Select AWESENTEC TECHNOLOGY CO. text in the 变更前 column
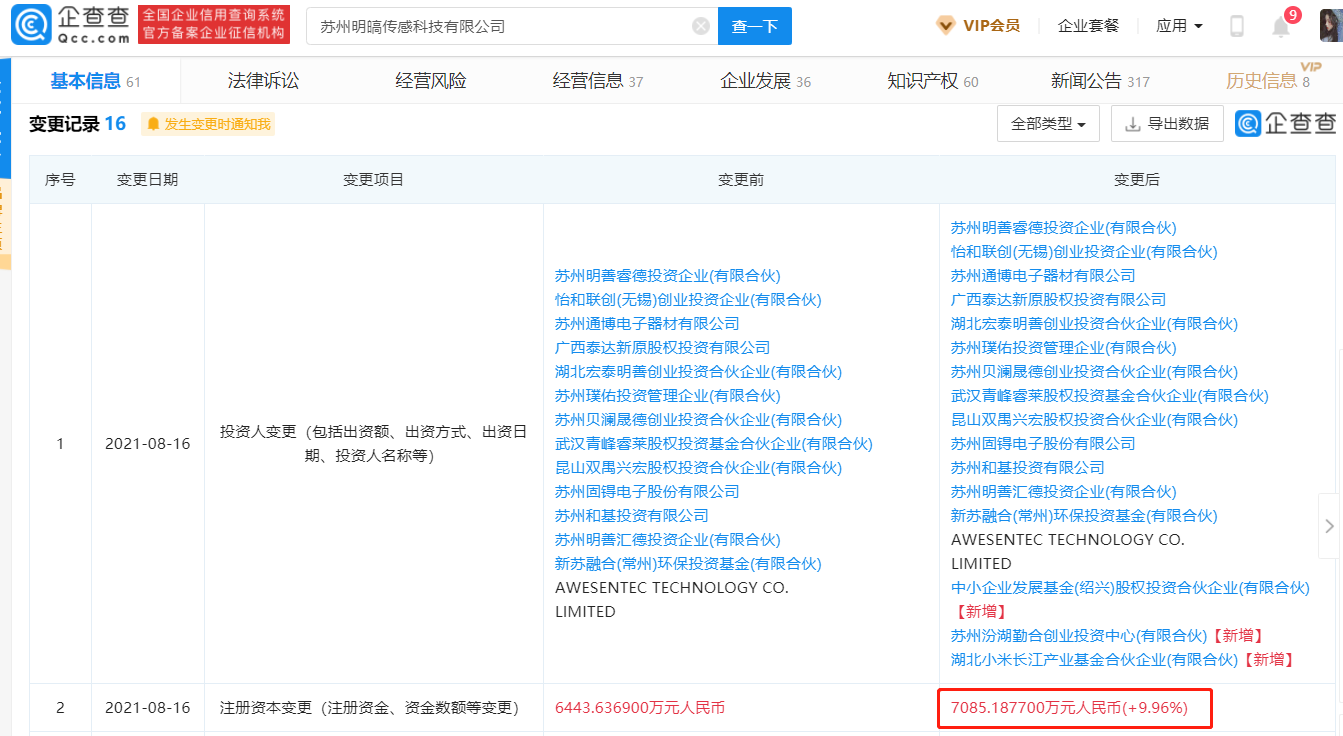This screenshot has height=736, width=1343. 671,588
